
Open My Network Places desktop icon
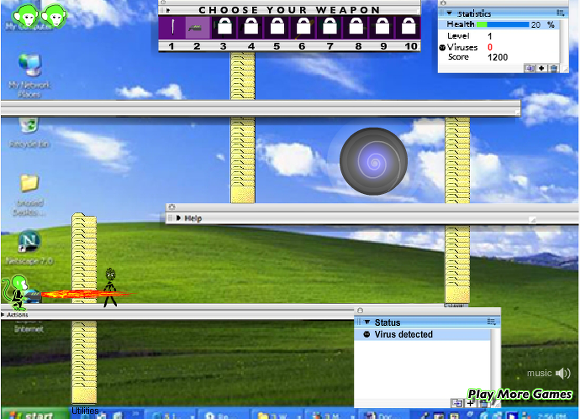tap(30, 76)
